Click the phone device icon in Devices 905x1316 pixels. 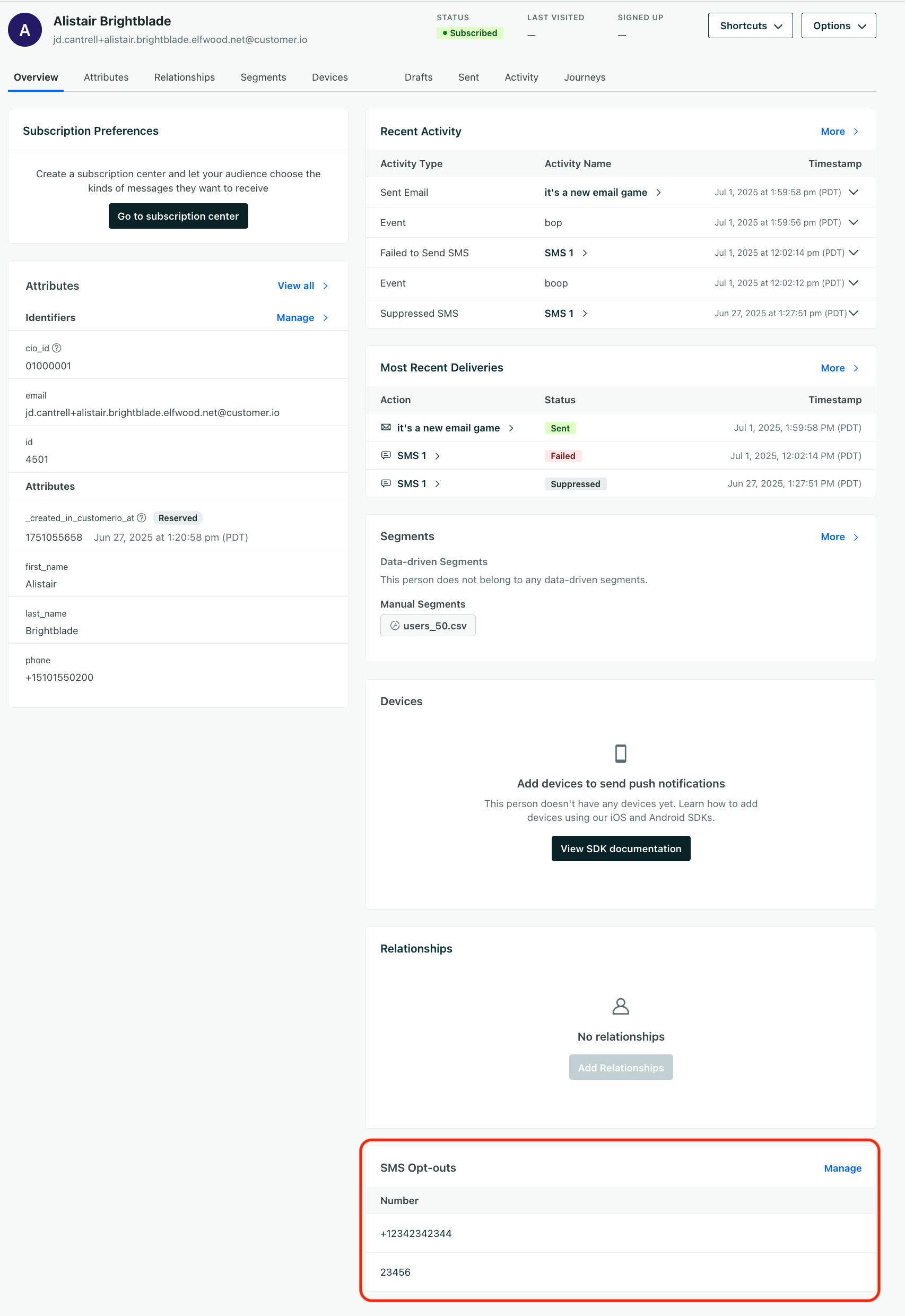click(621, 754)
